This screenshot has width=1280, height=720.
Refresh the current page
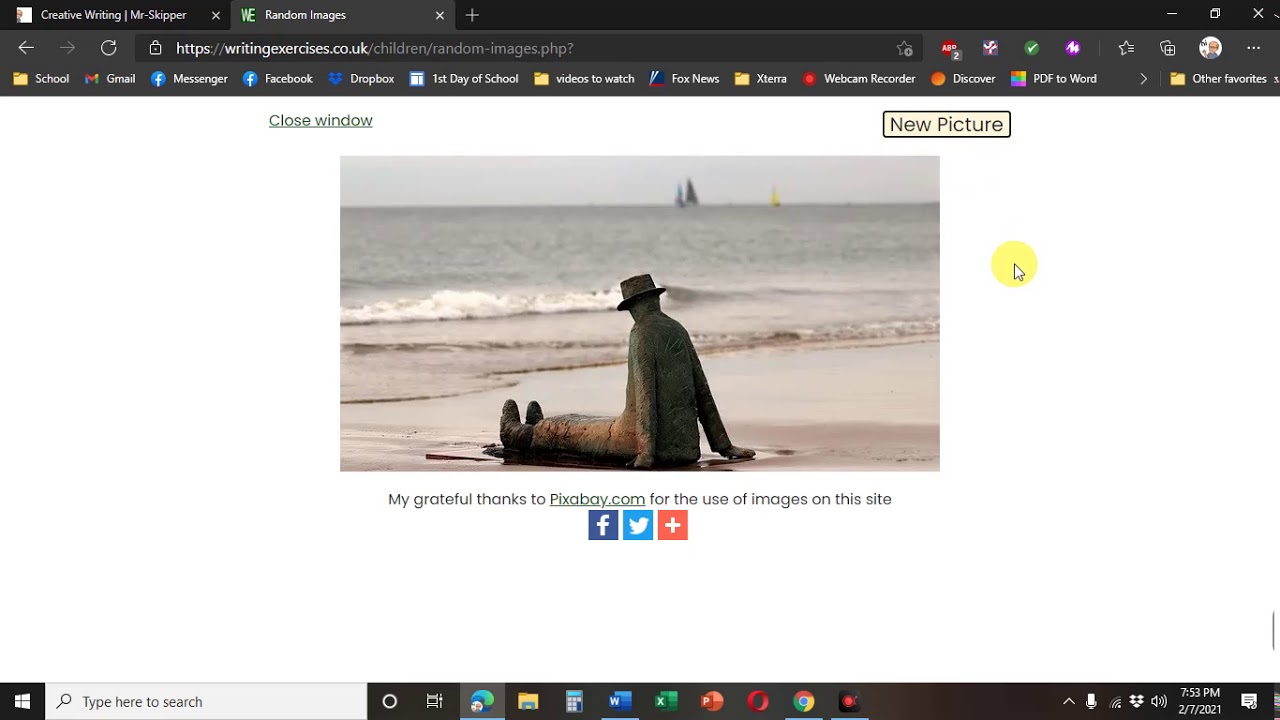tap(109, 48)
